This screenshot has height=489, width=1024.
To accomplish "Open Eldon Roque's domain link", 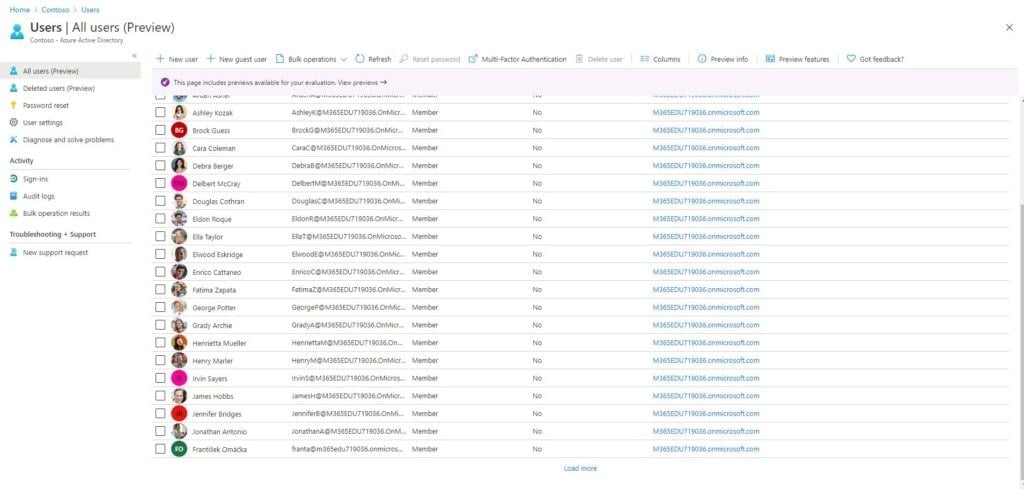I will coord(706,219).
